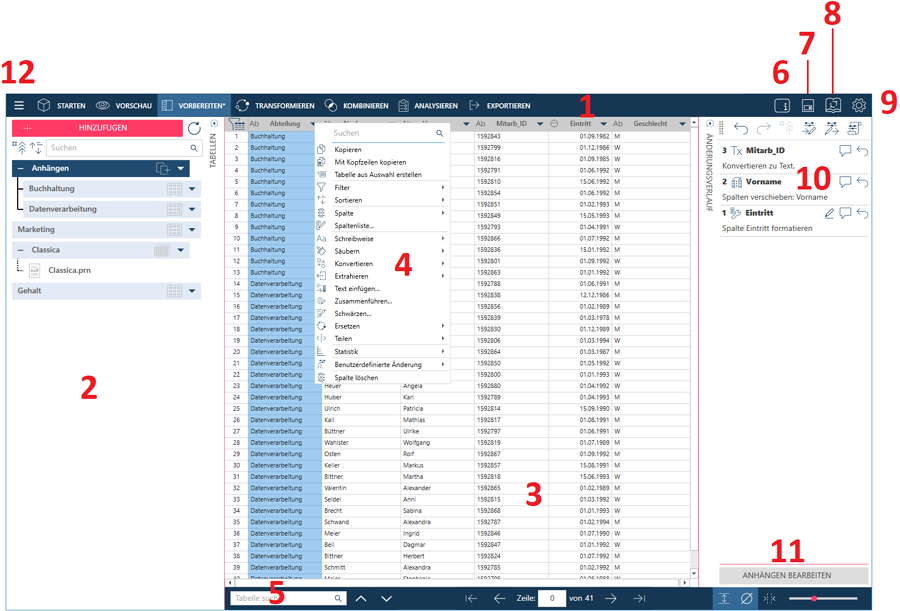Click the Zeile row number field

(552, 598)
